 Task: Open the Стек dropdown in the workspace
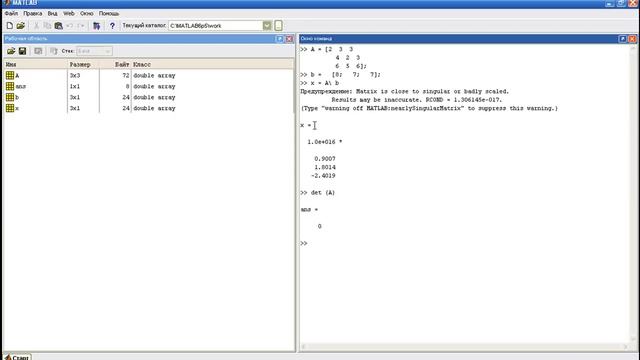click(94, 51)
